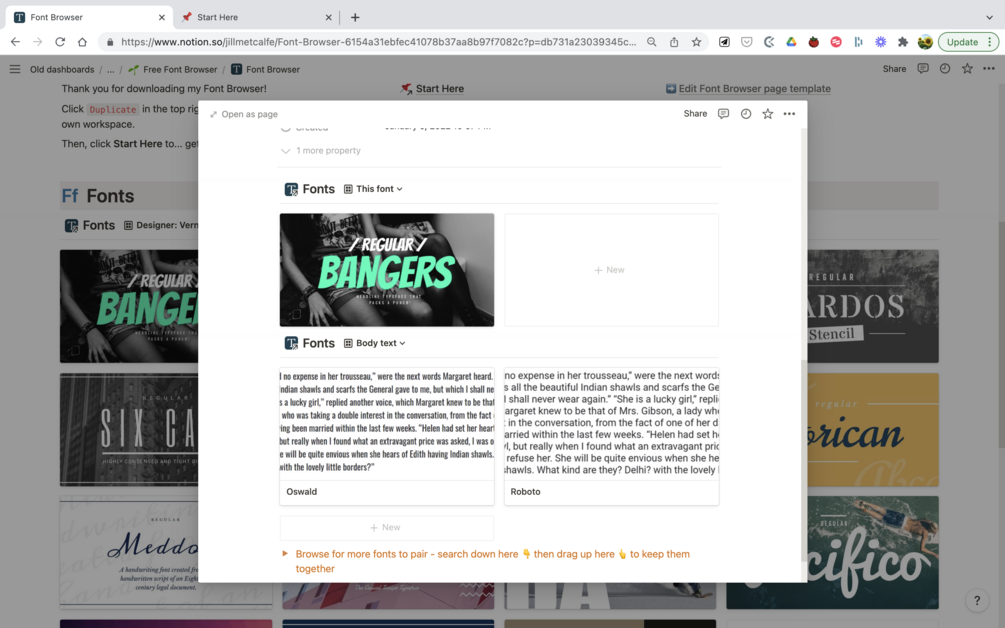Open the Notion sidebar hamburger menu
Screen dimensions: 1005x628
(15, 69)
